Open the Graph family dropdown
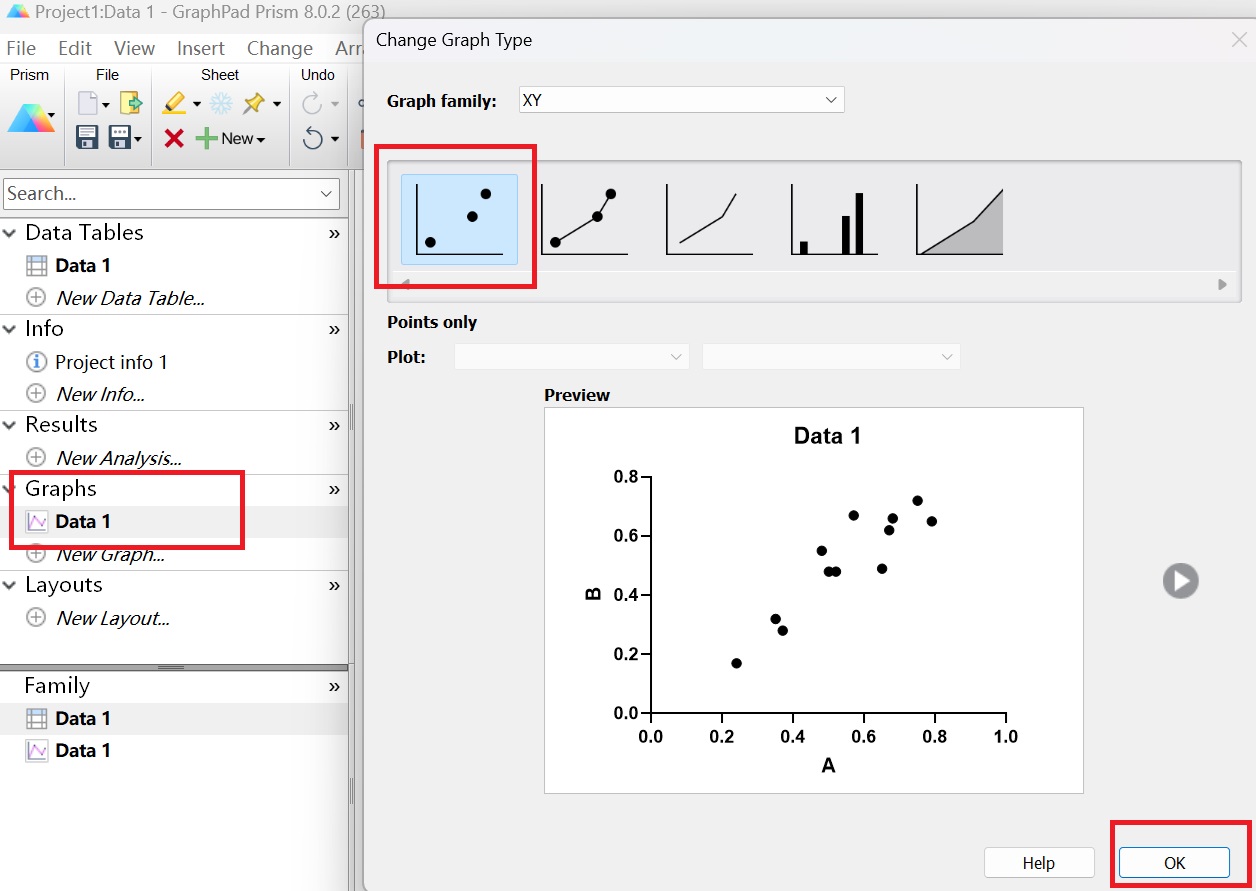1256x891 pixels. 681,100
